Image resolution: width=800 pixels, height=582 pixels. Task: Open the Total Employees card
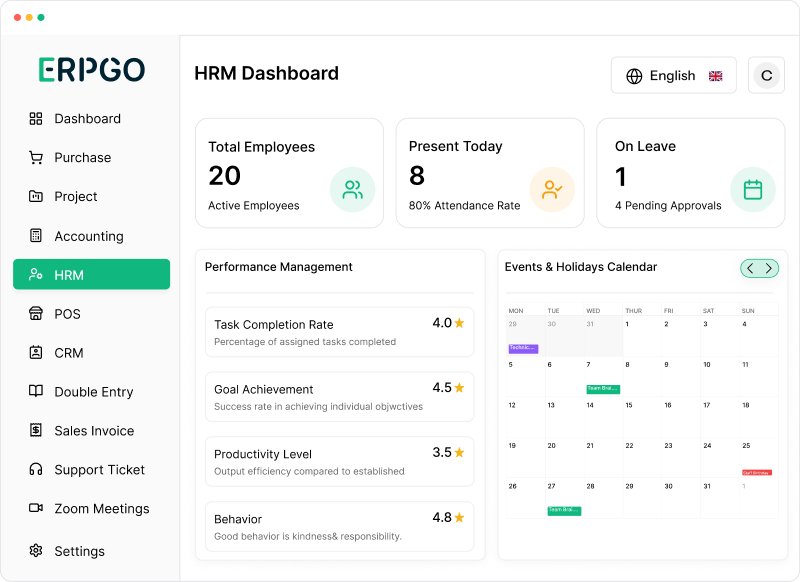[x=289, y=173]
